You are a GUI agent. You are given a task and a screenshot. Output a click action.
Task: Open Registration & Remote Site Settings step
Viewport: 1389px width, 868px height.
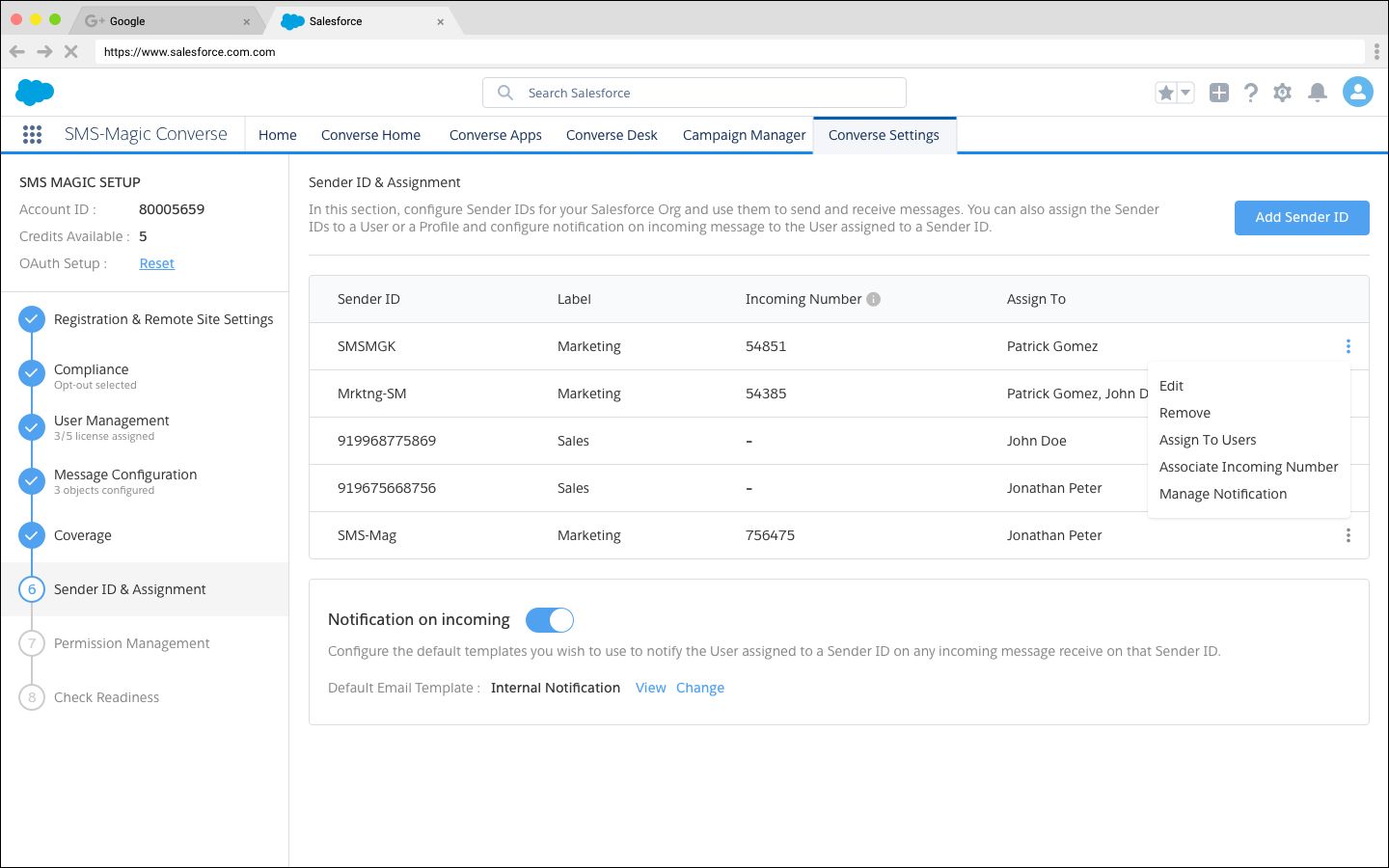[163, 319]
